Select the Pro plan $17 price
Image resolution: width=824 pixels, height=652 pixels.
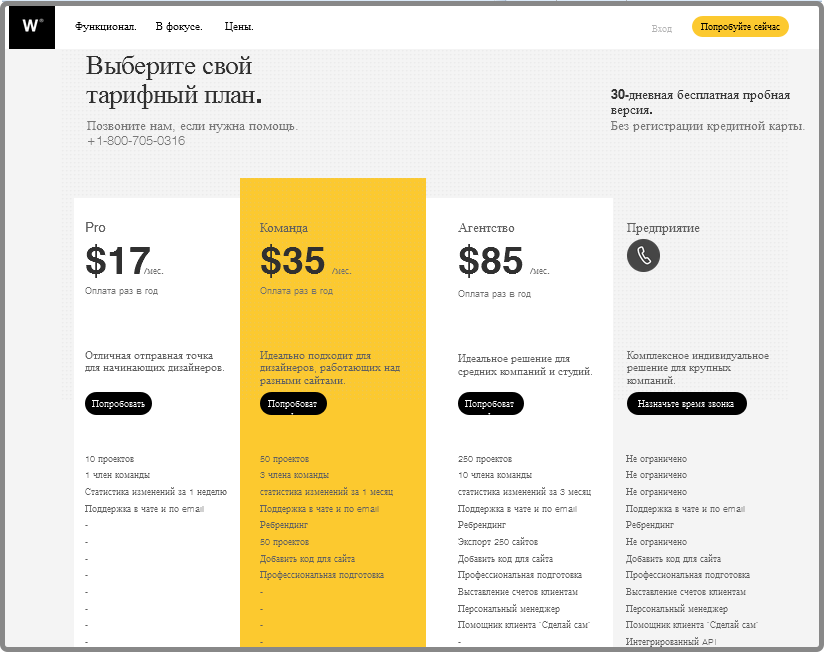pyautogui.click(x=118, y=261)
